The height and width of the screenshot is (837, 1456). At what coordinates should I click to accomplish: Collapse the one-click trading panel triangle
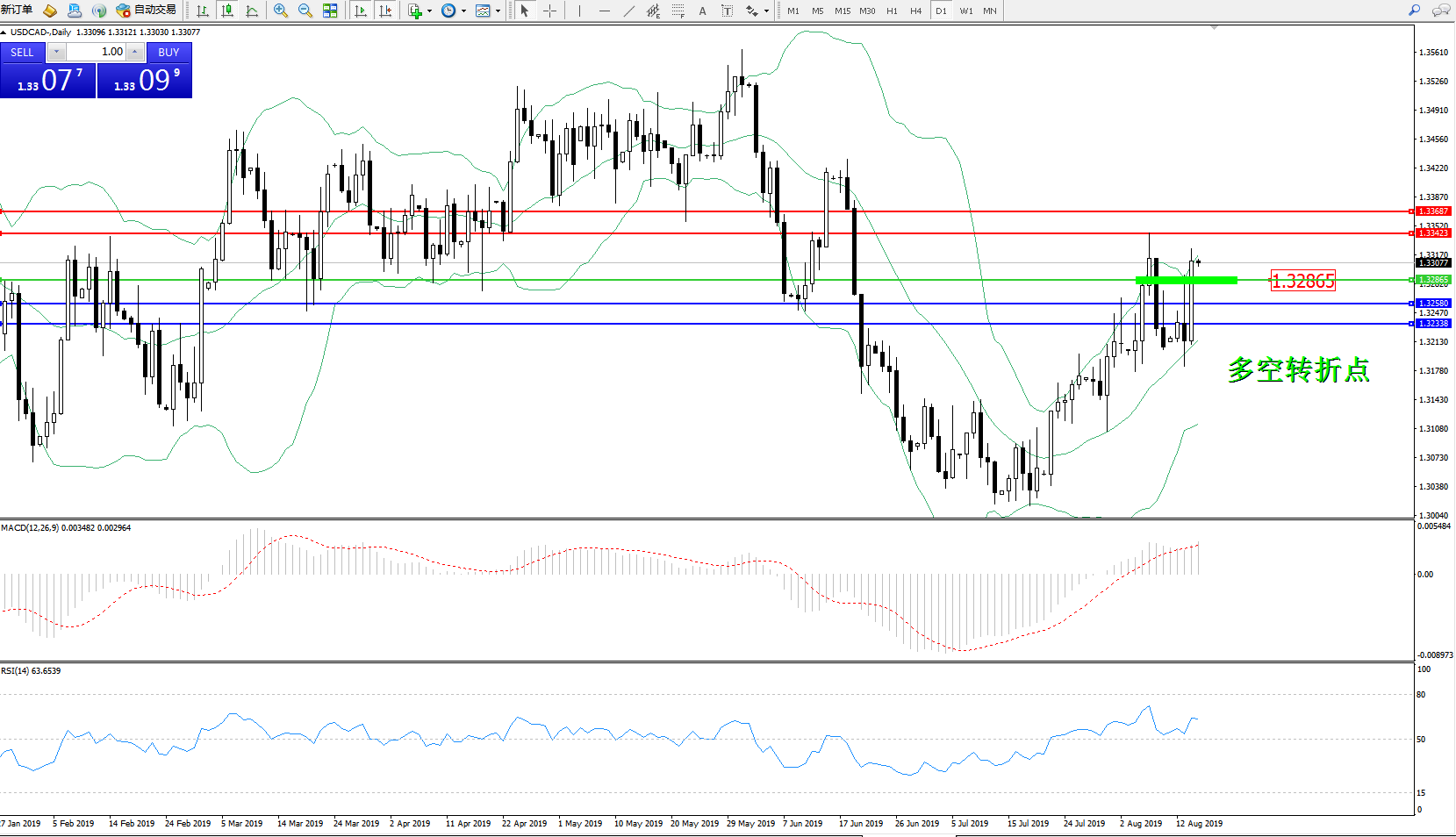[4, 32]
